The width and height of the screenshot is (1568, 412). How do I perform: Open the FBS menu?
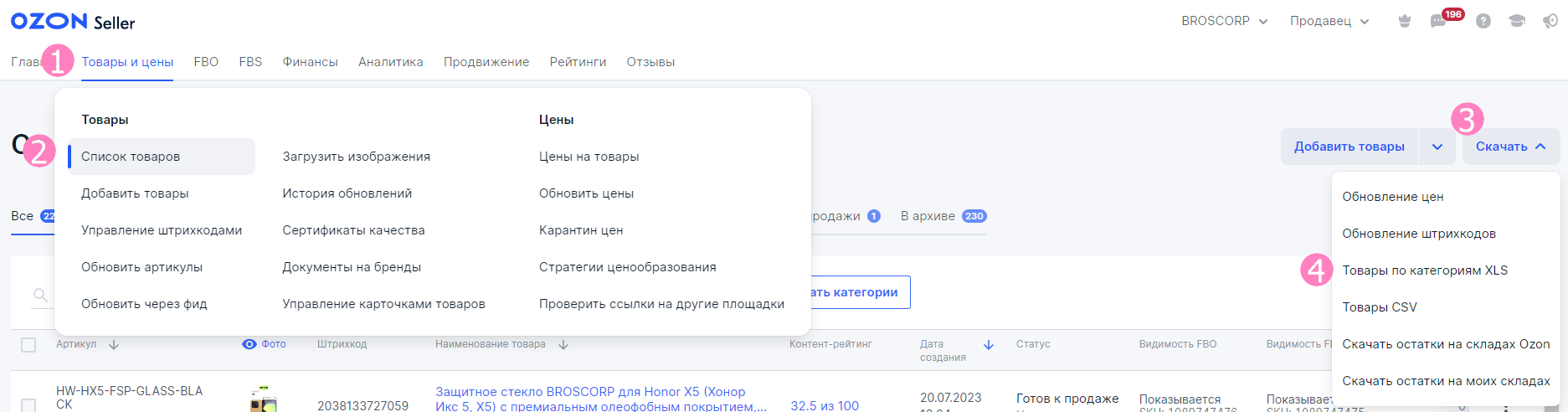point(250,62)
